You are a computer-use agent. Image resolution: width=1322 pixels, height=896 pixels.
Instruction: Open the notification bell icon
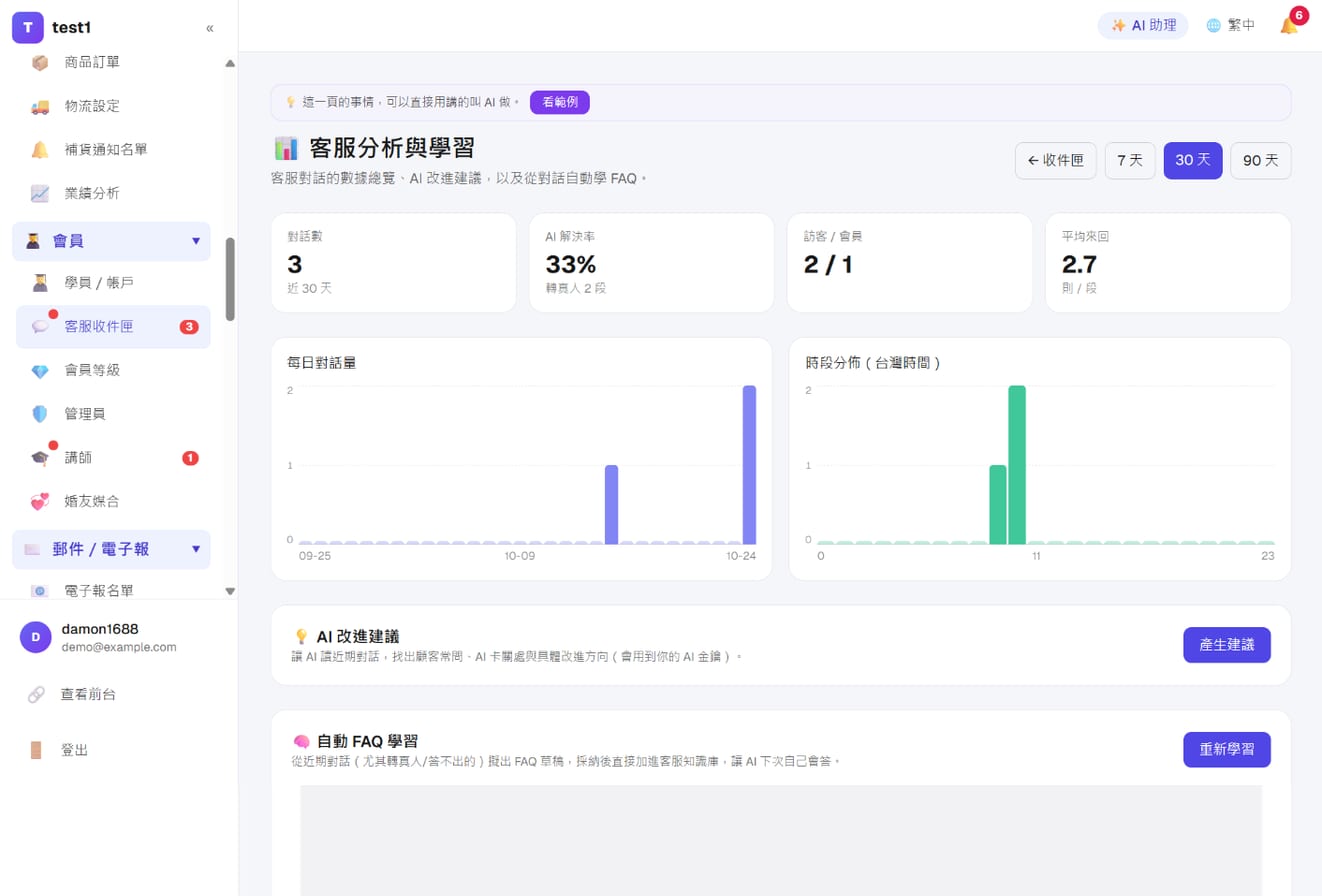click(x=1289, y=25)
